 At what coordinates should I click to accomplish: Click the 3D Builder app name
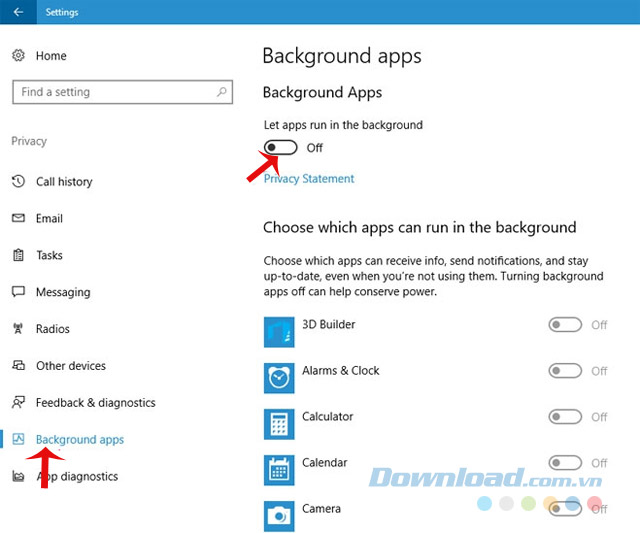point(329,324)
